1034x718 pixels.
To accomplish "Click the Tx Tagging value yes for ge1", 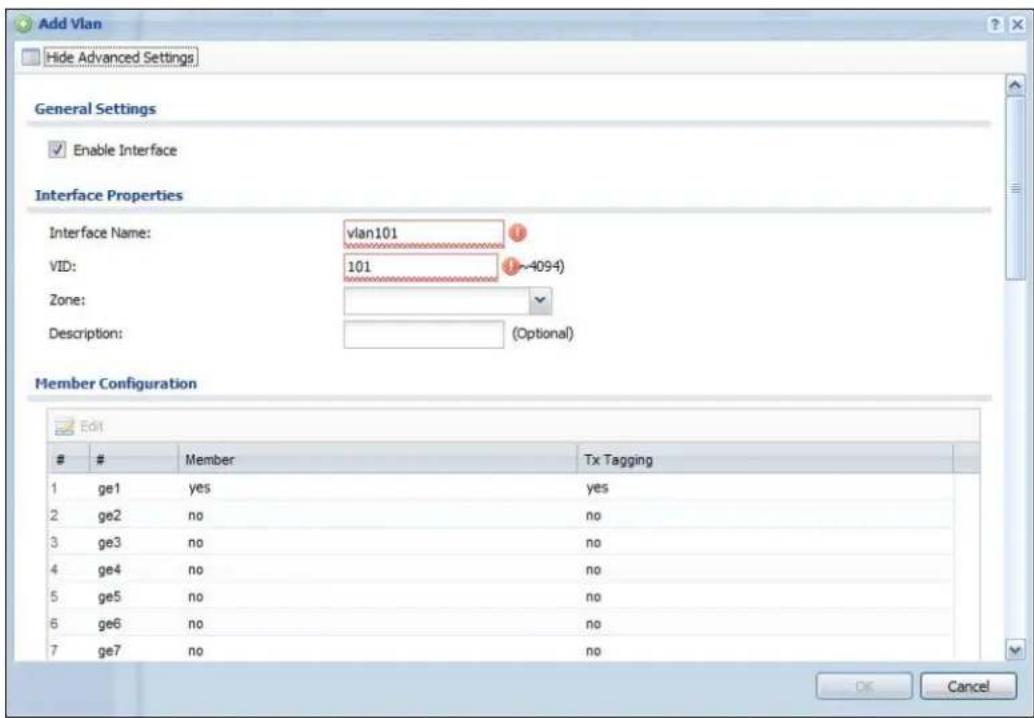I will click(x=597, y=488).
